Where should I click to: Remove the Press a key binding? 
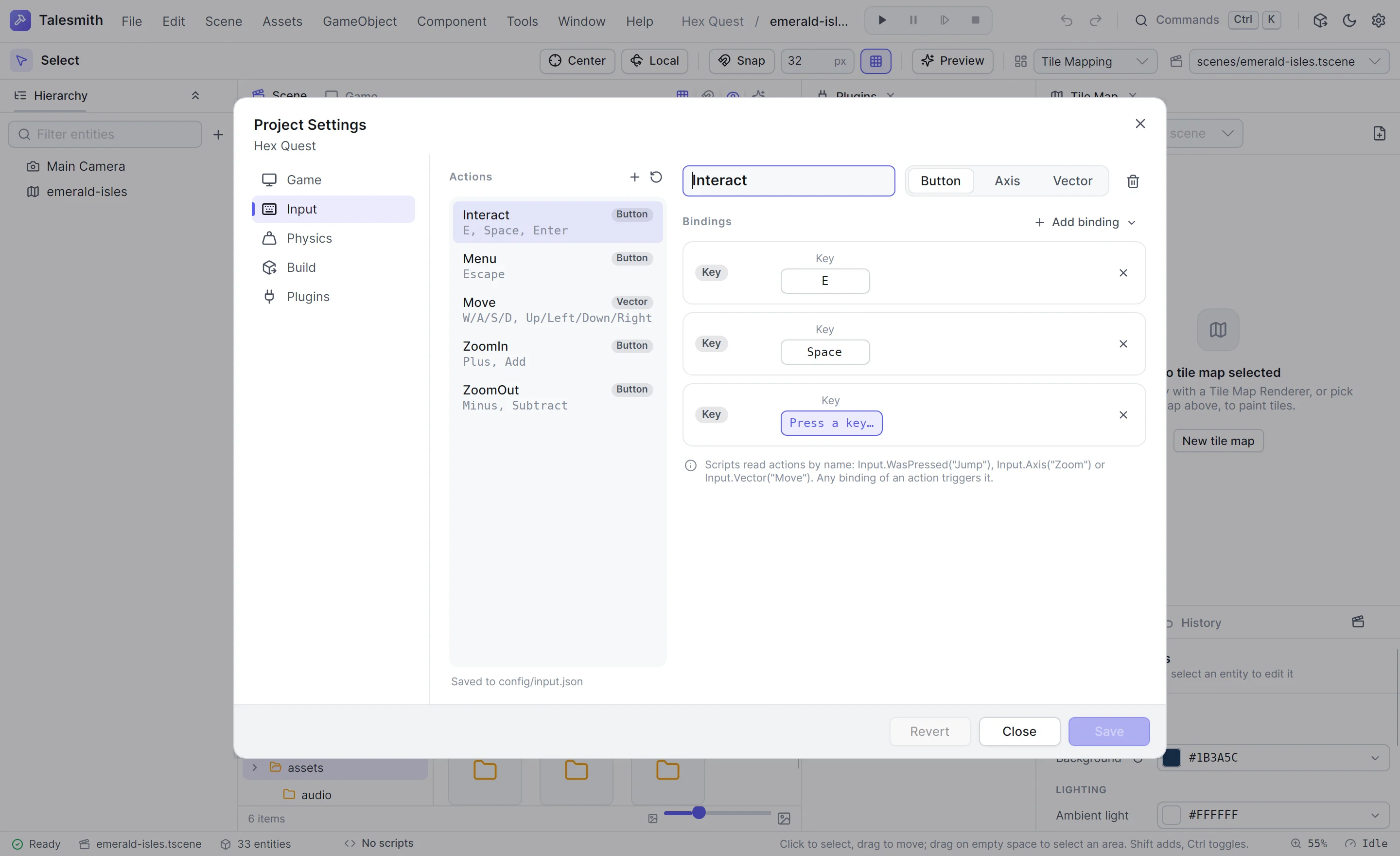pyautogui.click(x=1123, y=415)
